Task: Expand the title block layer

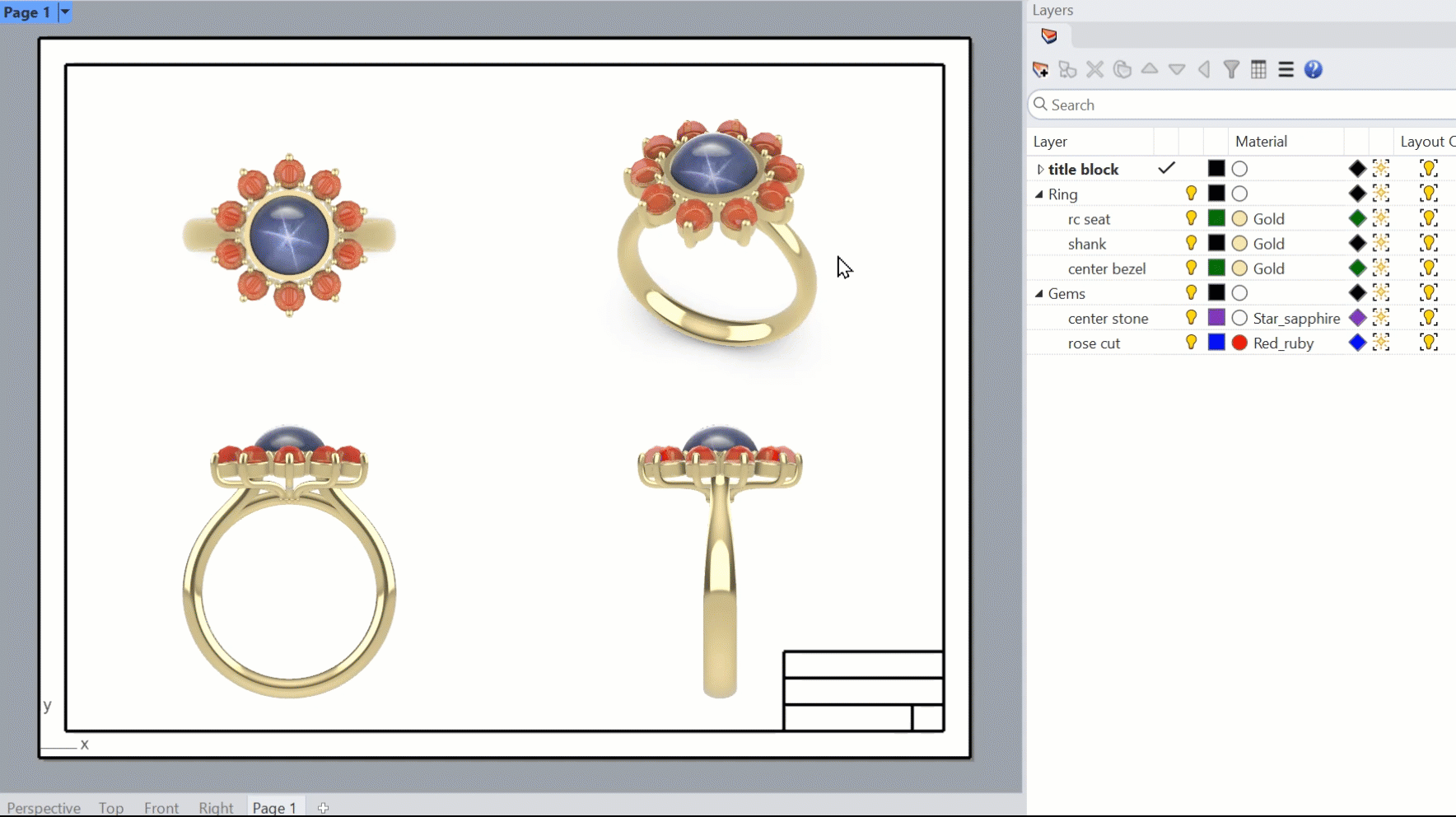Action: pos(1040,170)
